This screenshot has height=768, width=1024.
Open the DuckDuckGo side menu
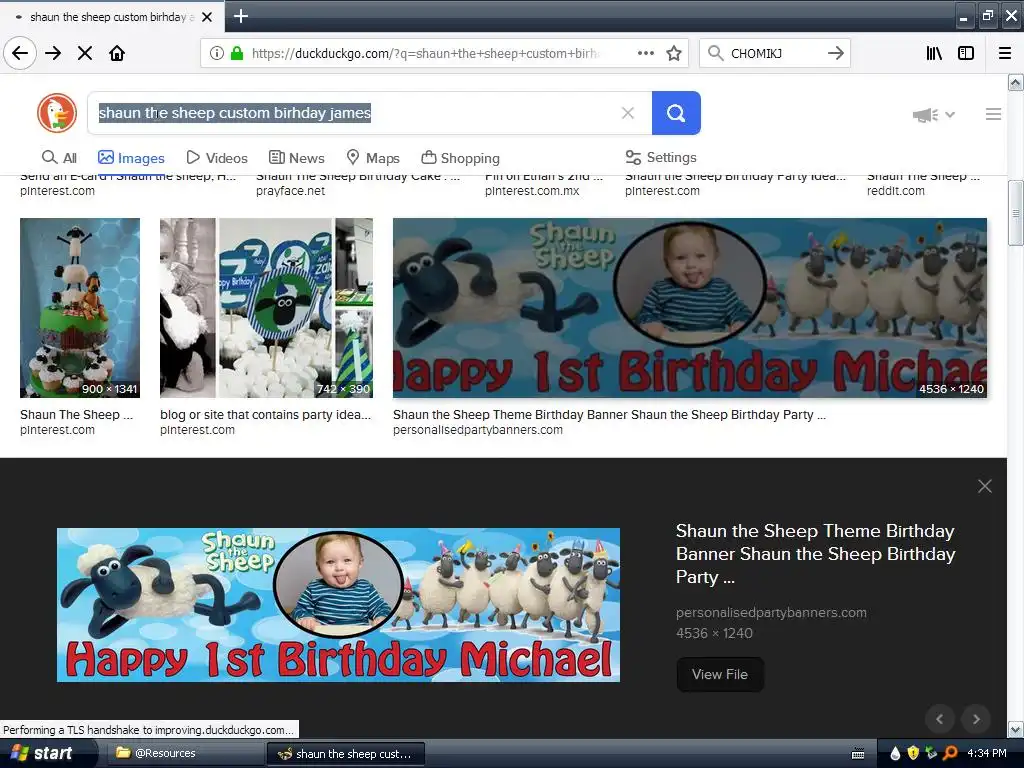[993, 114]
